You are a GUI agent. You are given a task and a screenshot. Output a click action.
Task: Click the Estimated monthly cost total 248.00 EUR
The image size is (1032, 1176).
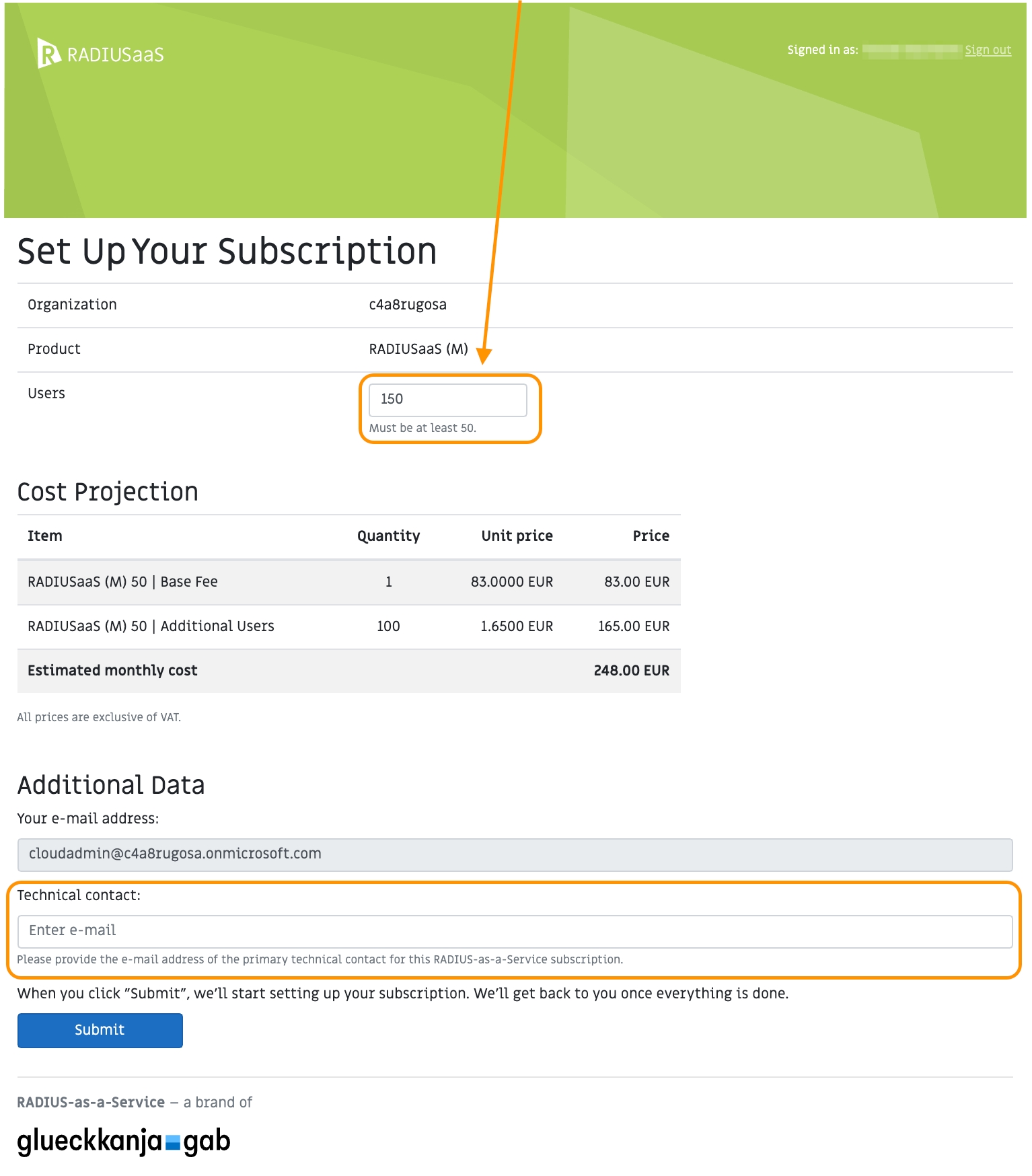[x=631, y=671]
